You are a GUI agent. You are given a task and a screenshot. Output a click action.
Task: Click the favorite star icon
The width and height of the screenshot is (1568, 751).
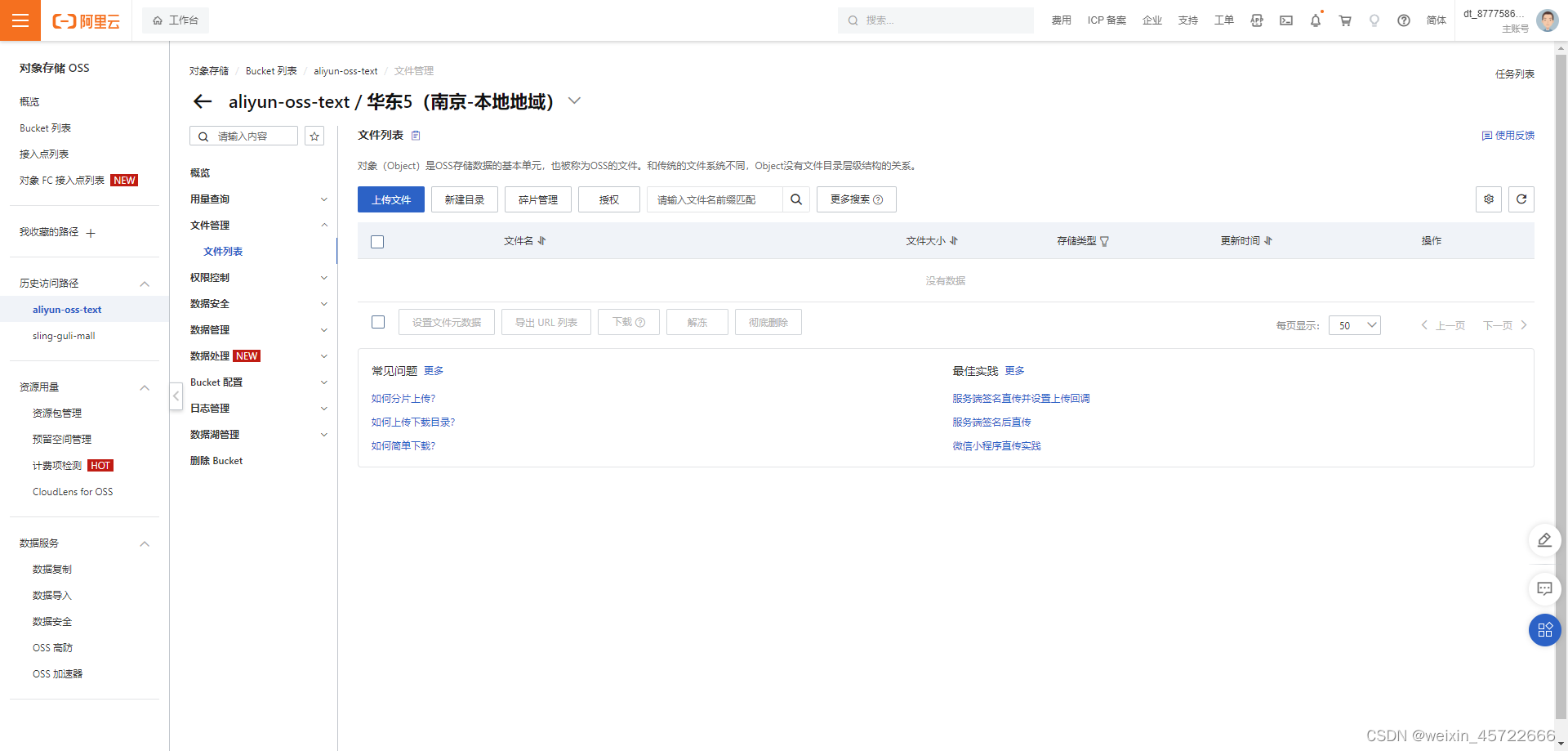coord(314,136)
